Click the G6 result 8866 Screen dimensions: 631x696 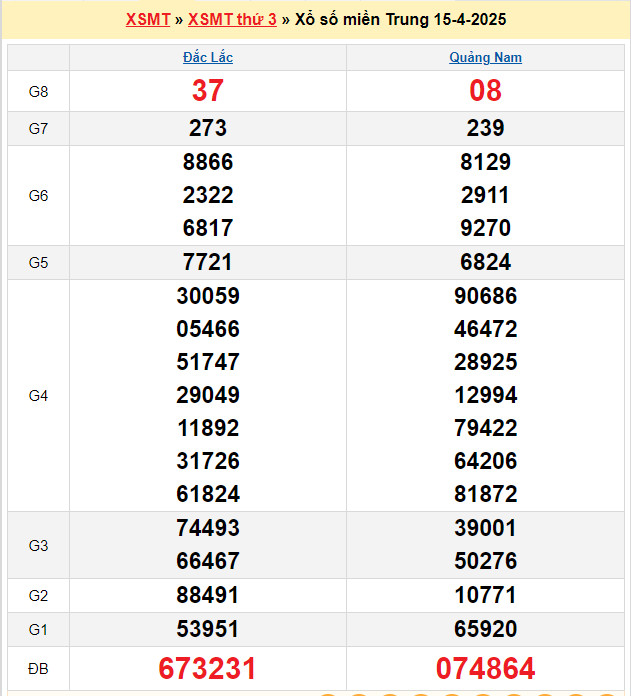[x=208, y=162]
